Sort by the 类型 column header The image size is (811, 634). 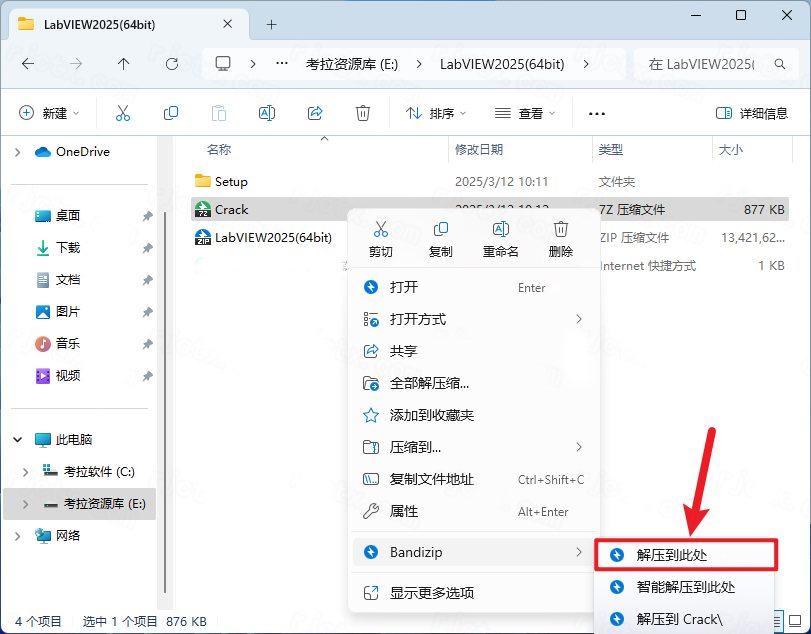click(x=610, y=150)
